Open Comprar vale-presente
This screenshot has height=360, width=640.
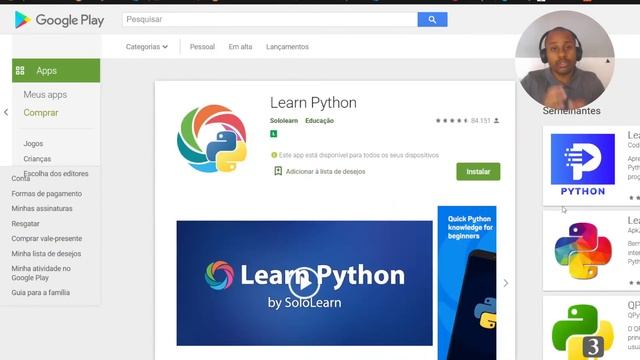(47, 238)
